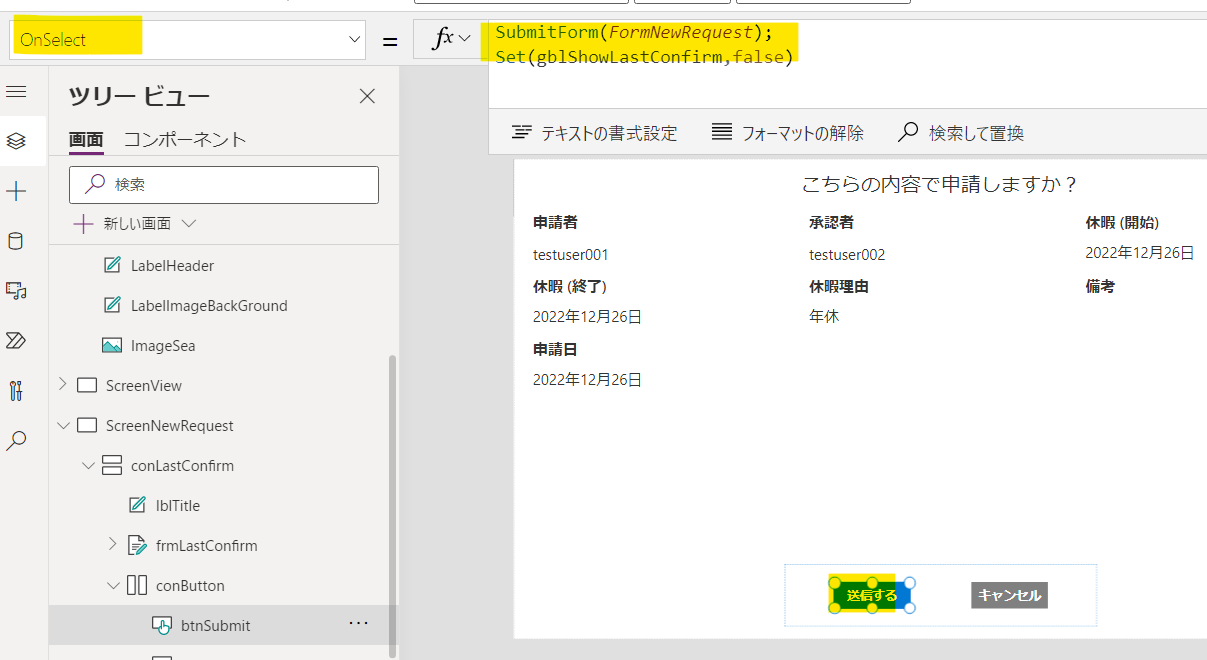Select the Tree view layers icon
This screenshot has height=660, width=1207.
pyautogui.click(x=16, y=141)
